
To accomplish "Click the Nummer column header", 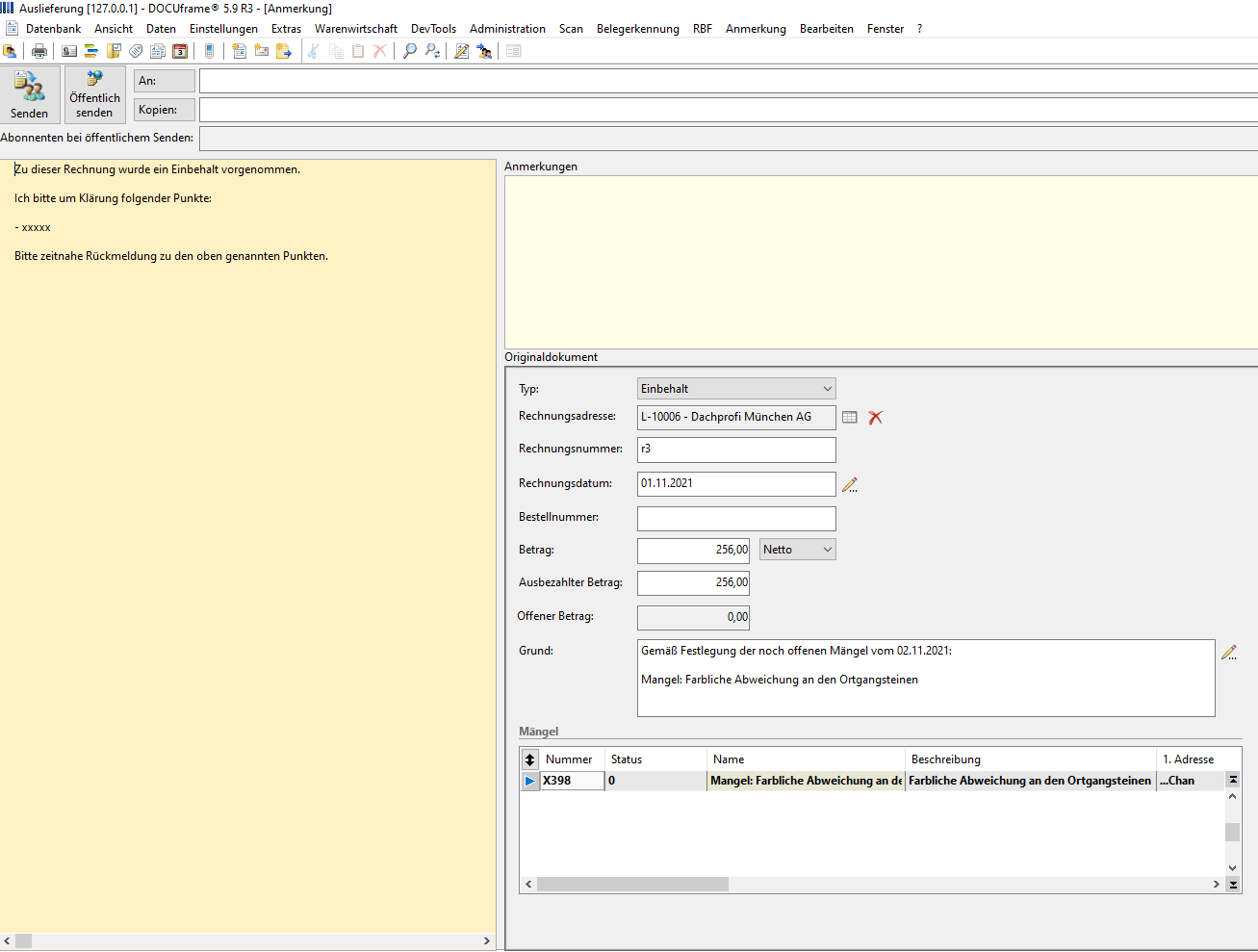I will pos(572,759).
